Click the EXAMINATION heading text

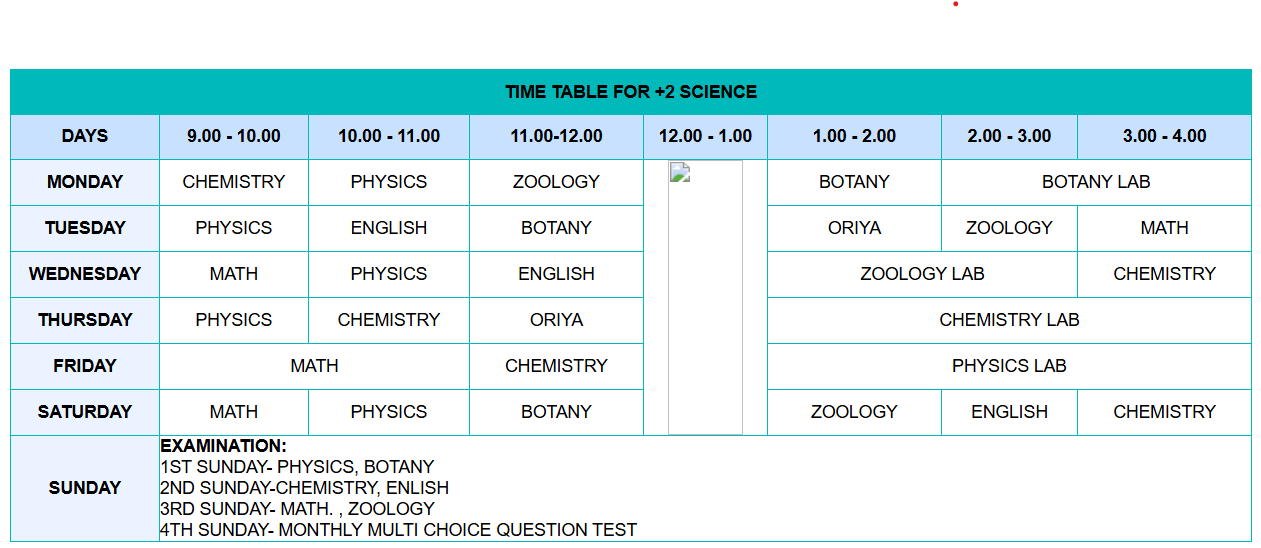tap(223, 446)
